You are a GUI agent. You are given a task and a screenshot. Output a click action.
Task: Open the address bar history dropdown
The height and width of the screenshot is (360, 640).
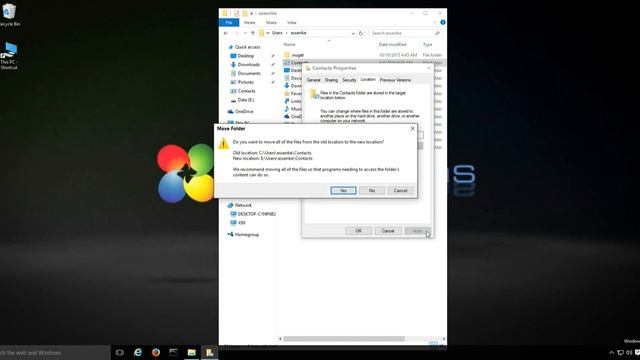tap(353, 33)
